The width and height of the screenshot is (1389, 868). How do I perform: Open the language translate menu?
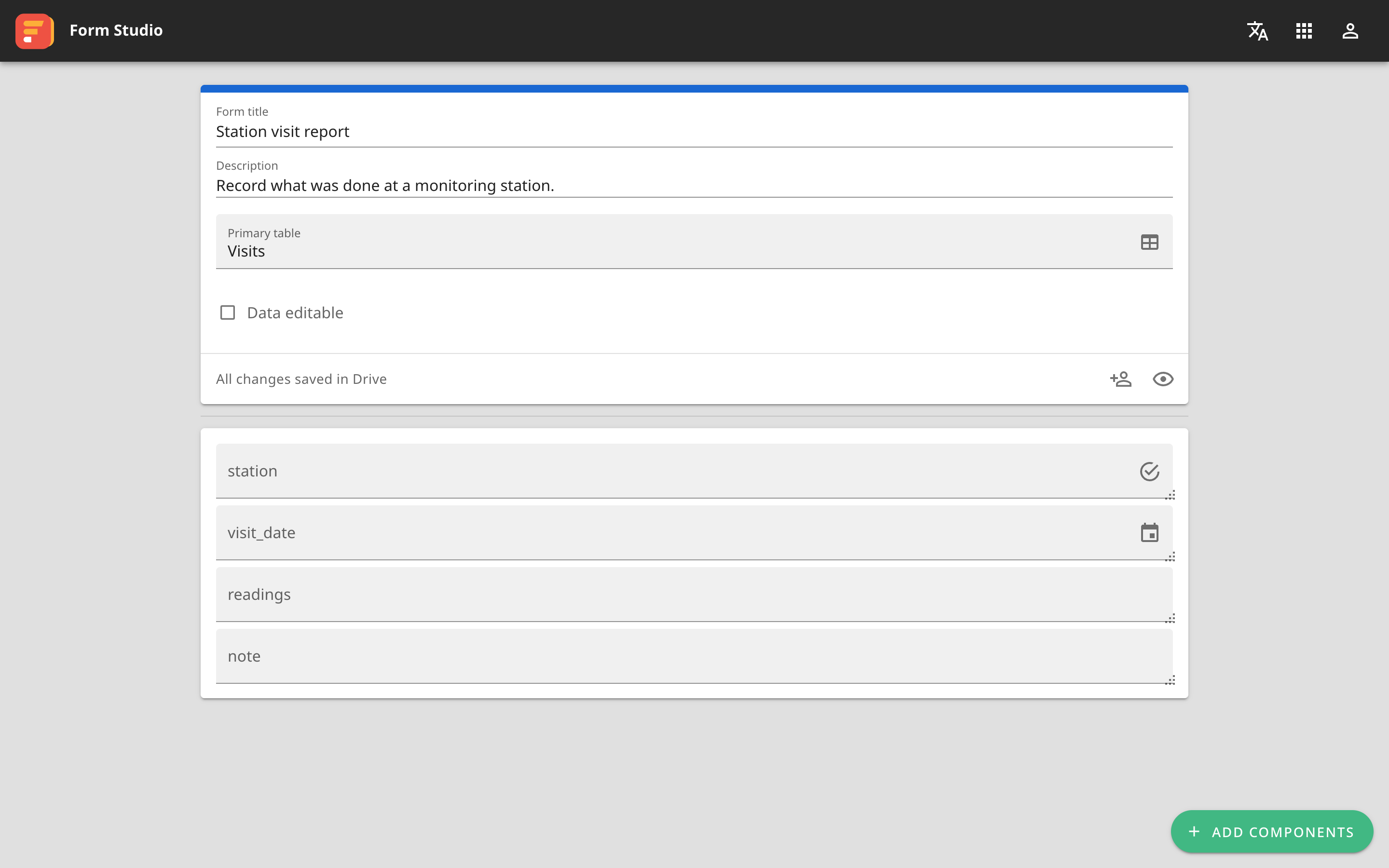click(x=1257, y=31)
